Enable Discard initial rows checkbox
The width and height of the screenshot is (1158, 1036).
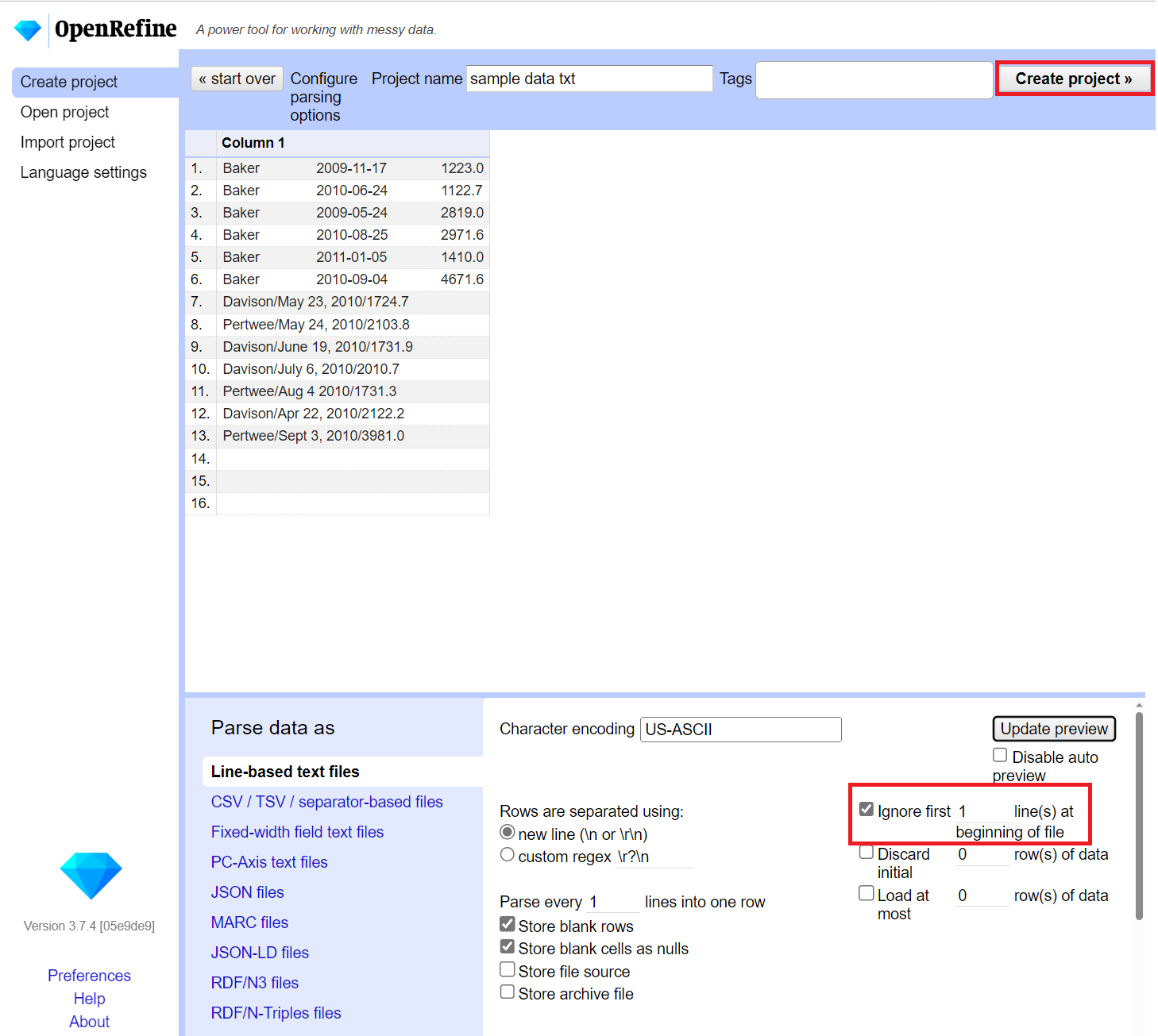867,853
